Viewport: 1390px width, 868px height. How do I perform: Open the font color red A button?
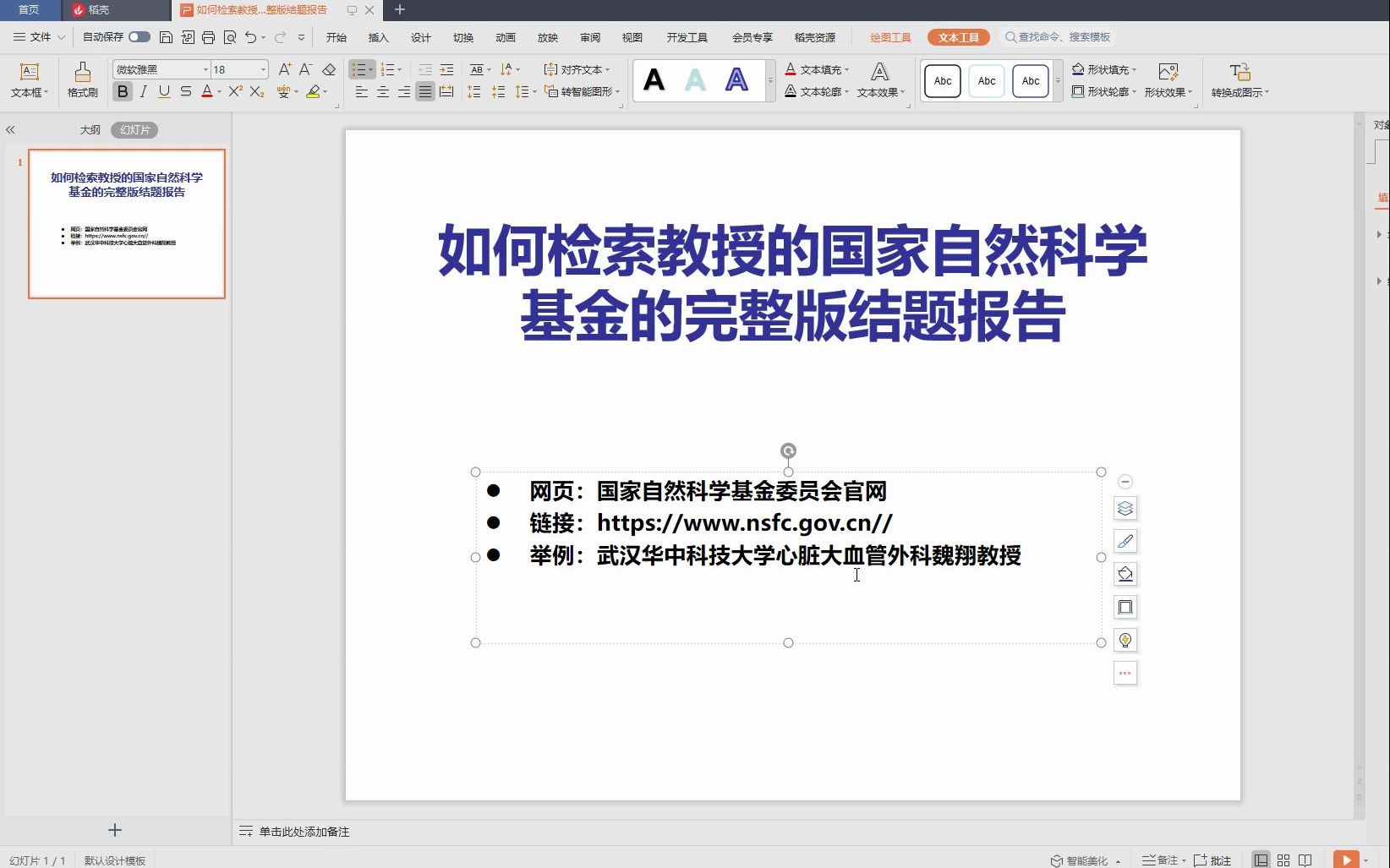(x=206, y=91)
